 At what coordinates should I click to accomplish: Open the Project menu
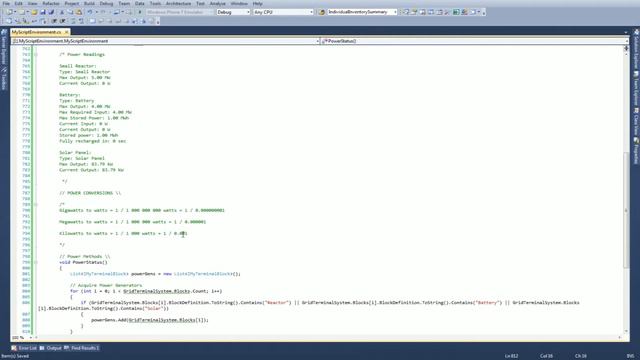pos(72,3)
